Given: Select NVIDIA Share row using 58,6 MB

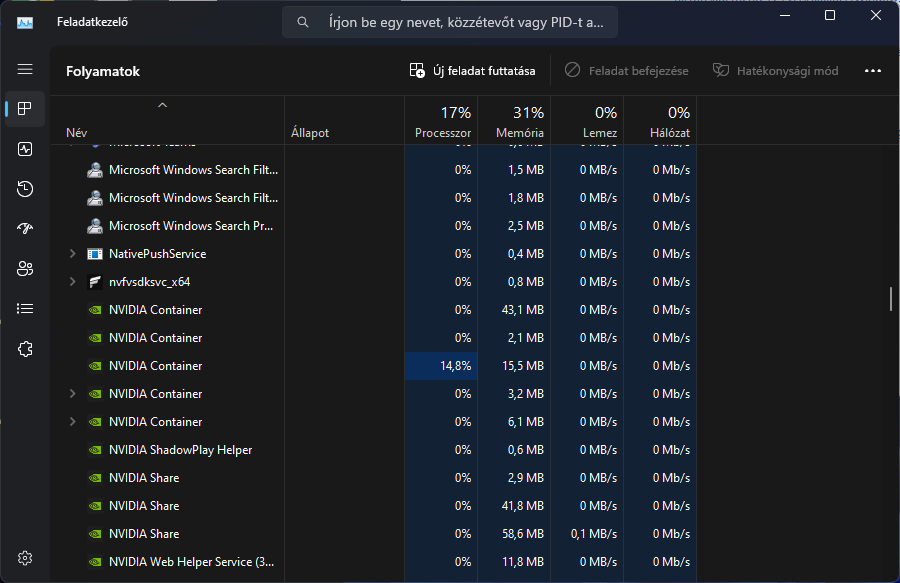Looking at the screenshot, I should coord(374,534).
